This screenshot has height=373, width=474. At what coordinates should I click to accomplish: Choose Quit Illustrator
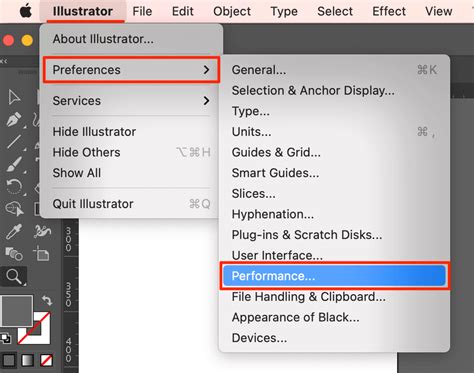click(131, 204)
